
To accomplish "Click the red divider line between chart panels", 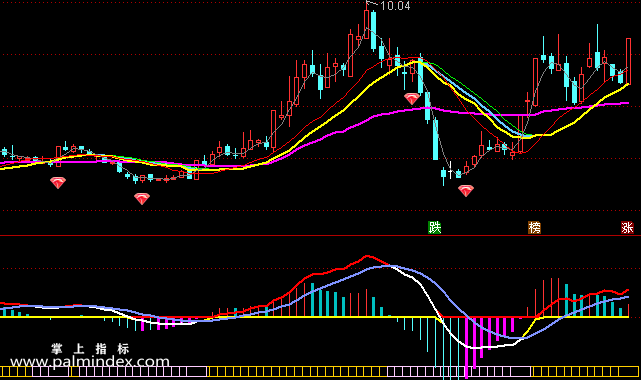I will coord(320,236).
